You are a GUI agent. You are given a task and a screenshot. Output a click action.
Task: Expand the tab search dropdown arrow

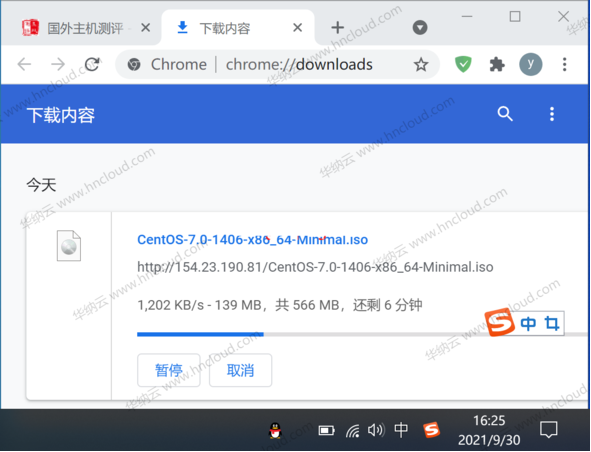click(420, 28)
